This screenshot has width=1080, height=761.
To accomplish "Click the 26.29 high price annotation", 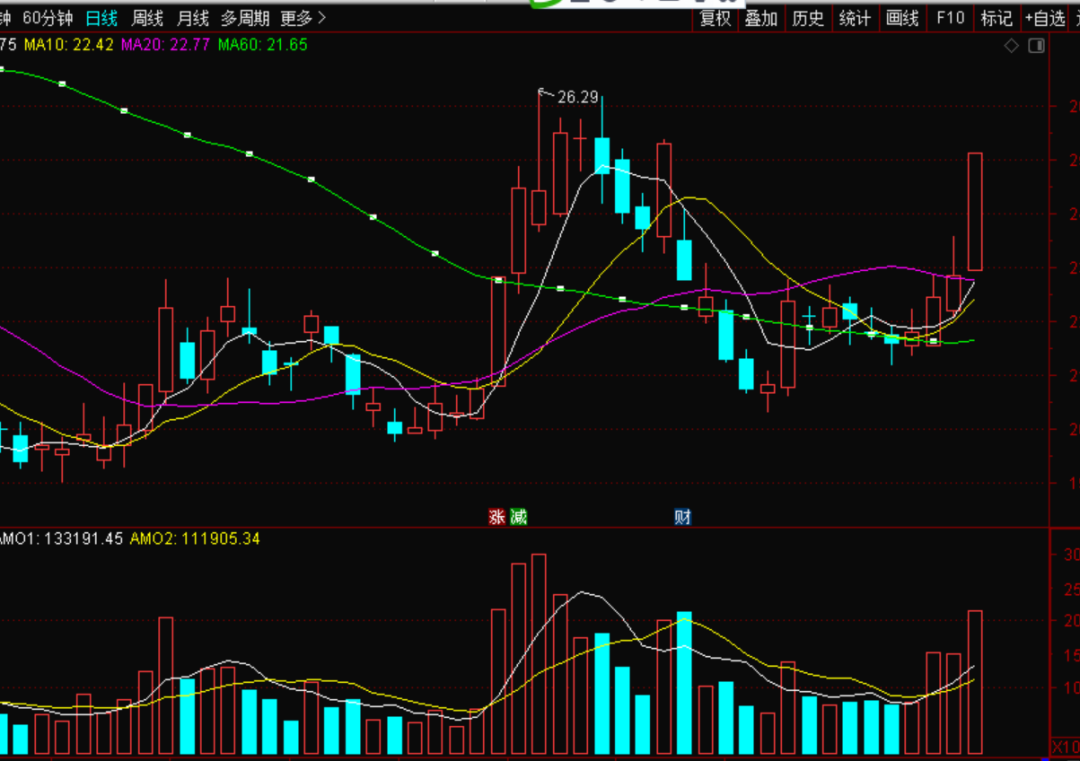I will click(x=577, y=97).
